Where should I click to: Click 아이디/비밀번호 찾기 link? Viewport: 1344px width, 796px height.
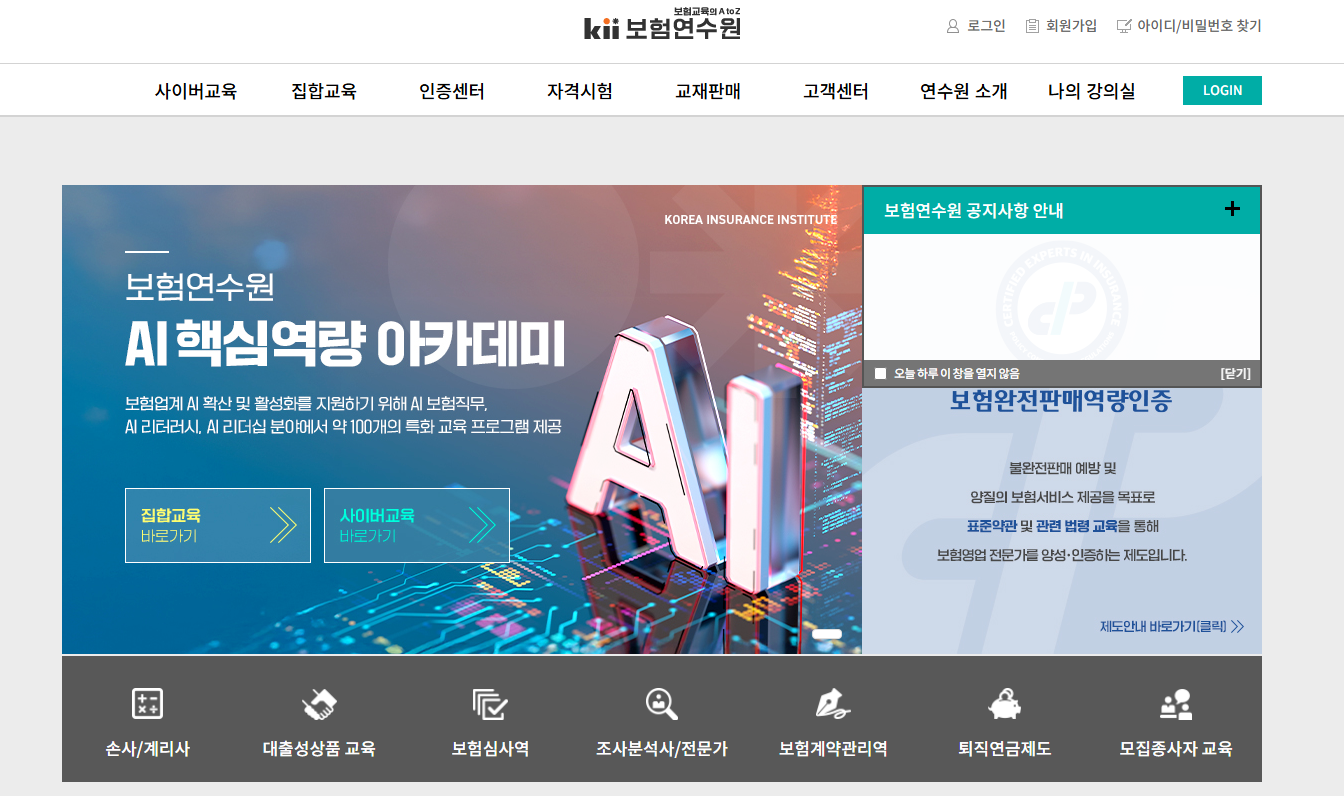click(1199, 26)
